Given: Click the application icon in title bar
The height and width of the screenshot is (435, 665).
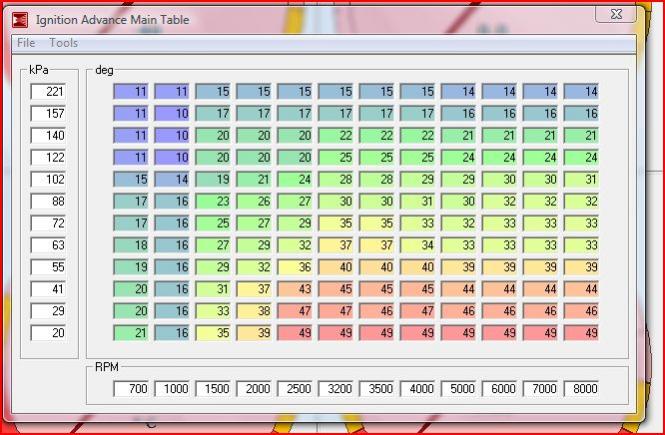Looking at the screenshot, I should (21, 20).
